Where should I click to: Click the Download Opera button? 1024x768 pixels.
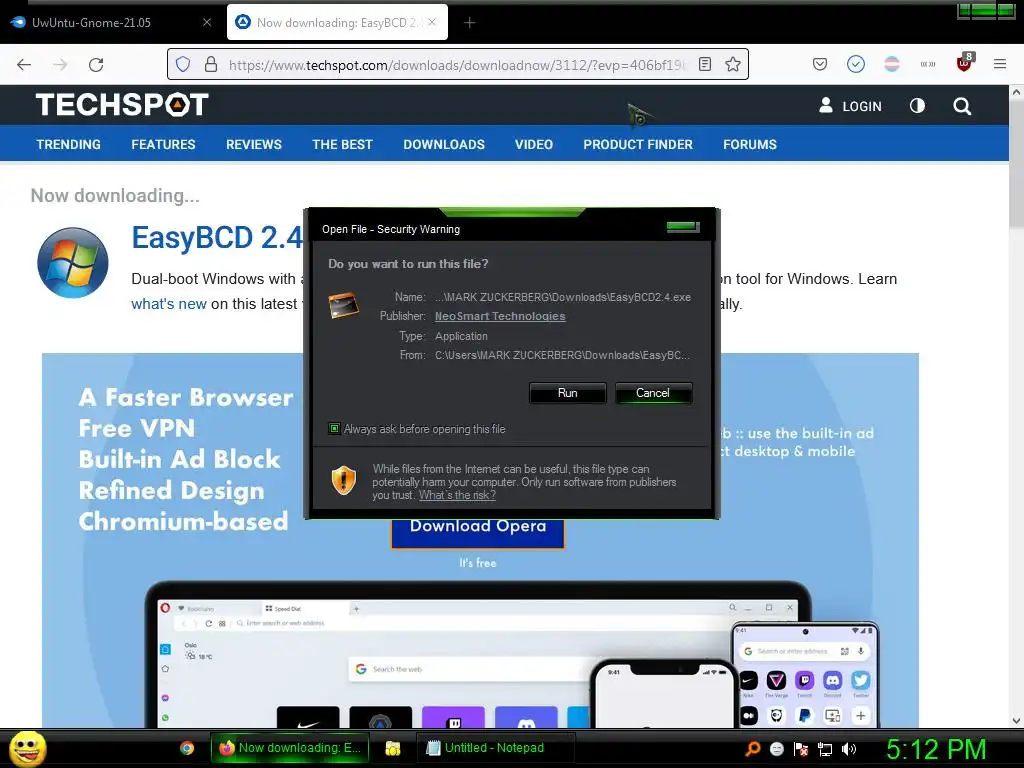coord(477,533)
